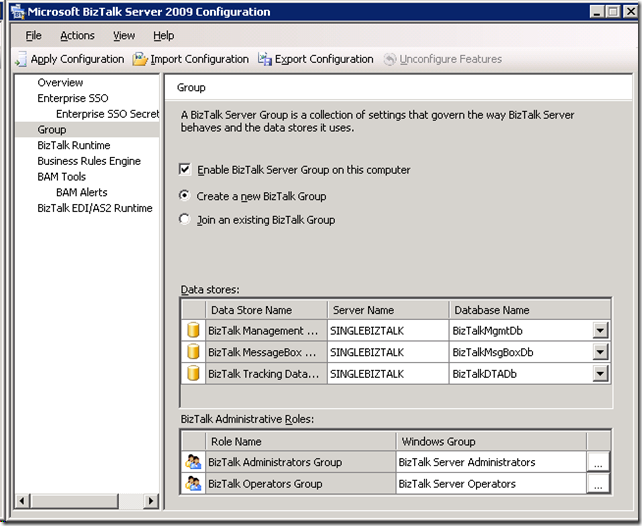This screenshot has height=526, width=642.
Task: Edit server name in the MessageBox row
Action: pos(388,352)
